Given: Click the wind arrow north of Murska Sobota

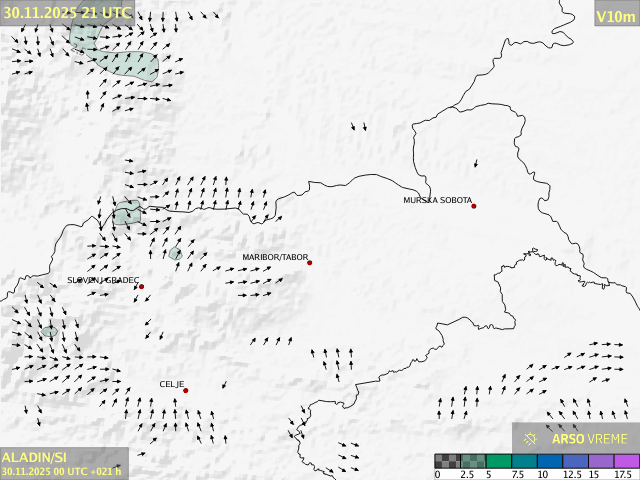Looking at the screenshot, I should (x=476, y=163).
